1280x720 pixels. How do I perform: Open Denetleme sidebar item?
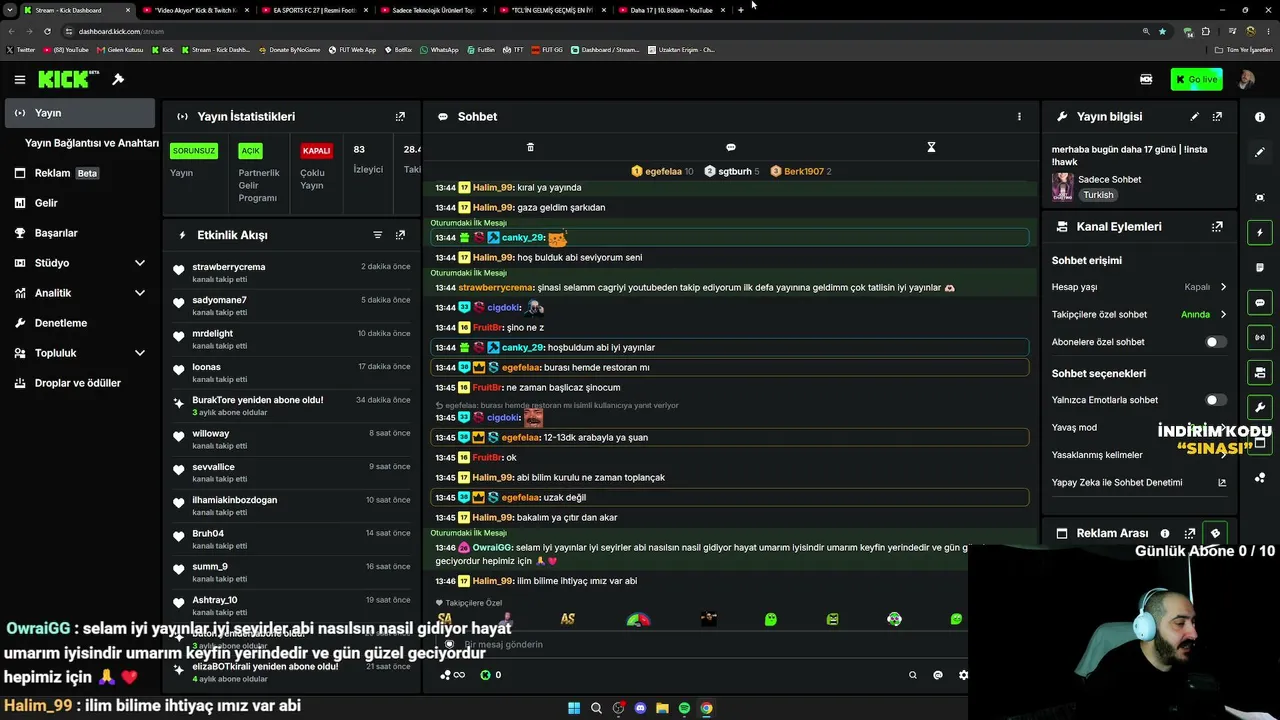click(80, 323)
